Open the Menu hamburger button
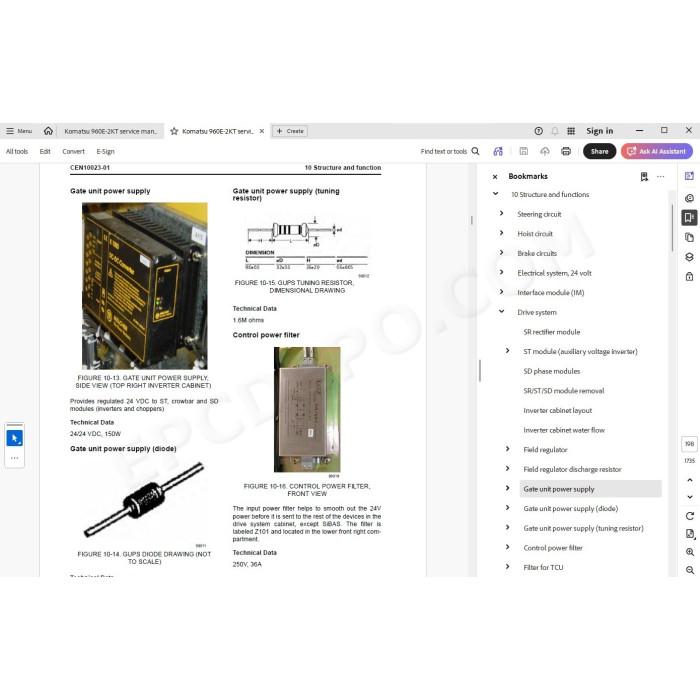Image resolution: width=700 pixels, height=700 pixels. point(19,131)
